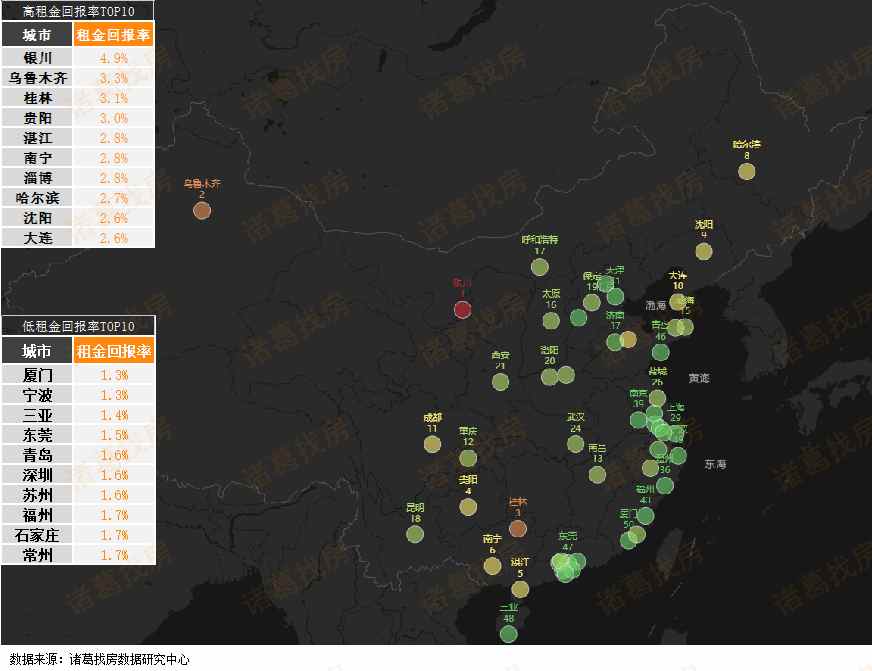
Task: Click the 大连 dot on the map
Action: 677,302
